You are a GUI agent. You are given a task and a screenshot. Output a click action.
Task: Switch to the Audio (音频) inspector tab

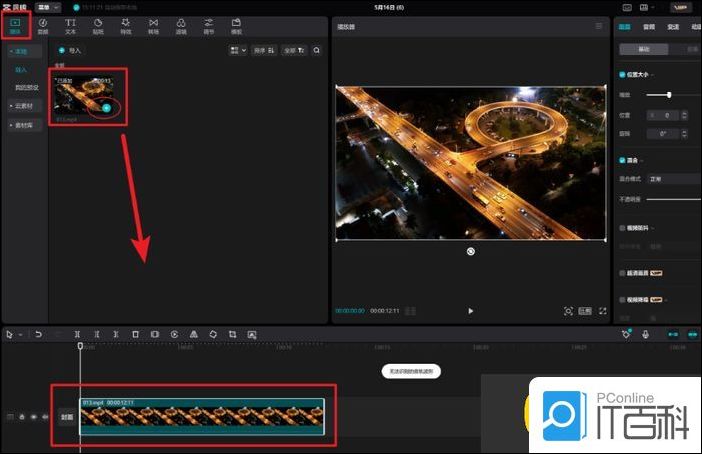coord(649,27)
